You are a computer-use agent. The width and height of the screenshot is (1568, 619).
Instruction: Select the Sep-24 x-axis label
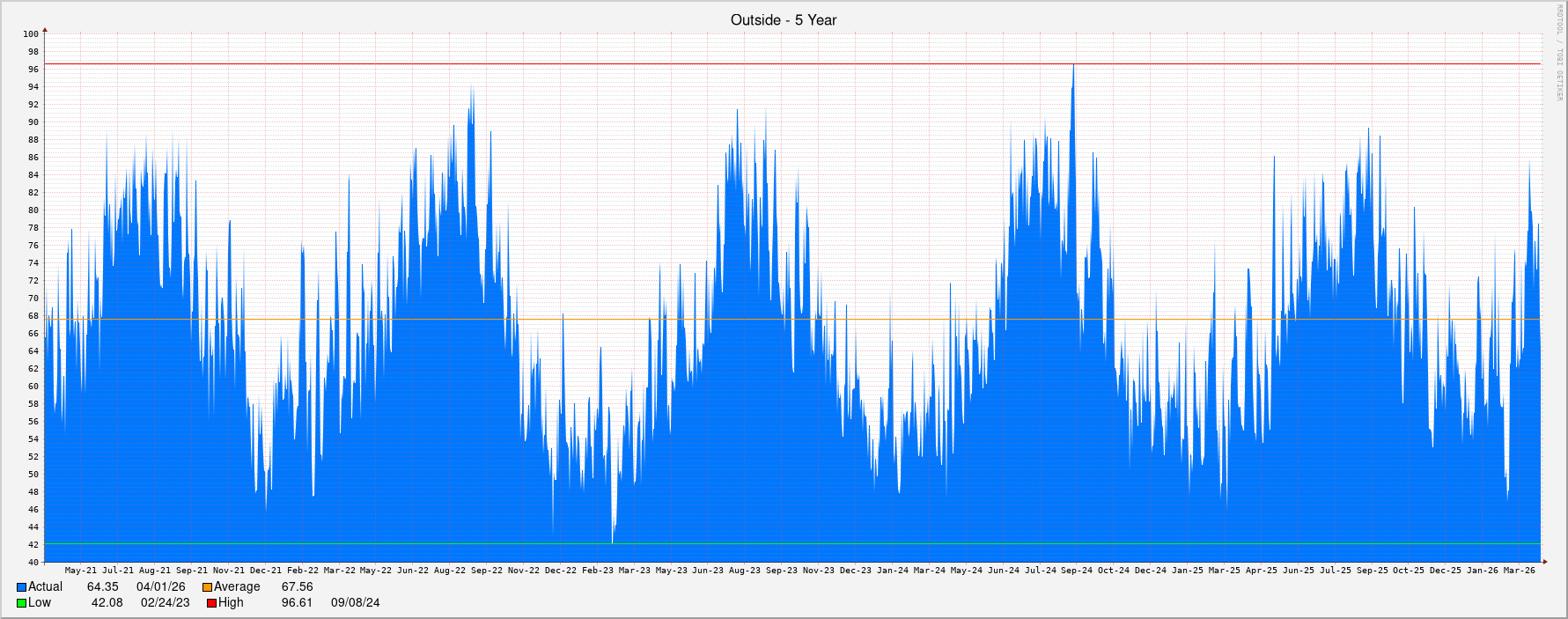pyautogui.click(x=1076, y=571)
